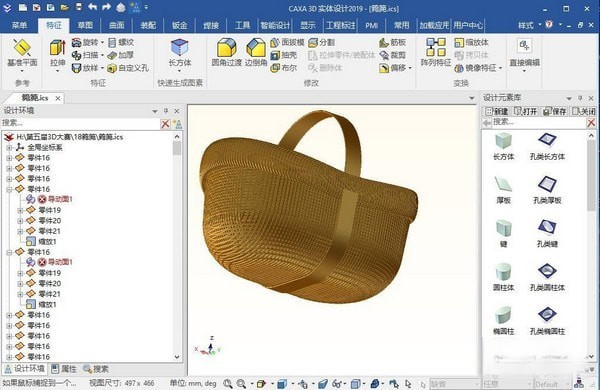Open the 阵列特征 pattern feature tool
The height and width of the screenshot is (390, 600).
pos(436,52)
